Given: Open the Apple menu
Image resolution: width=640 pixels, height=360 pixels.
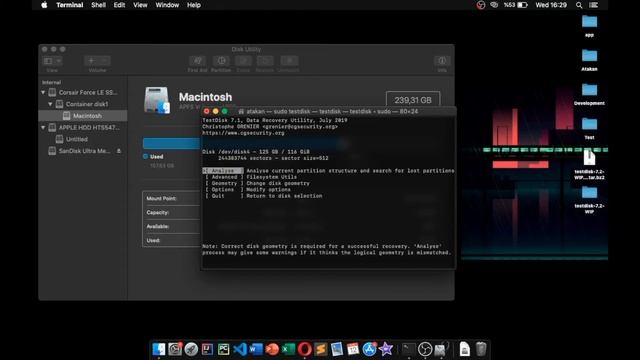Looking at the screenshot, I should coord(44,5).
